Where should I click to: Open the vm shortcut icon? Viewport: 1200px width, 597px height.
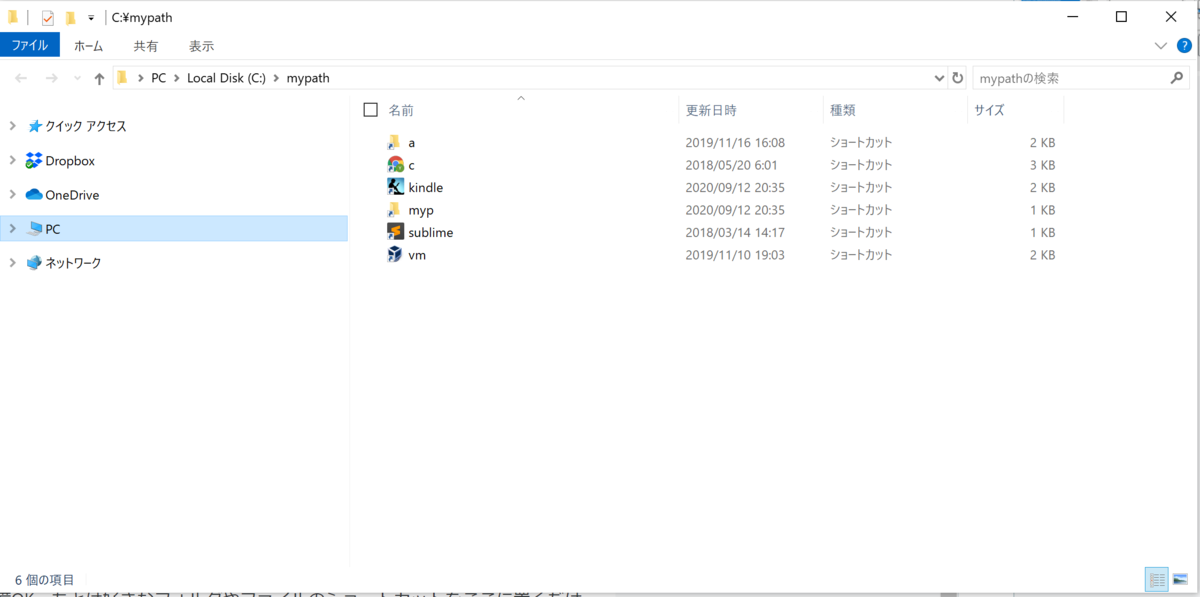(418, 254)
